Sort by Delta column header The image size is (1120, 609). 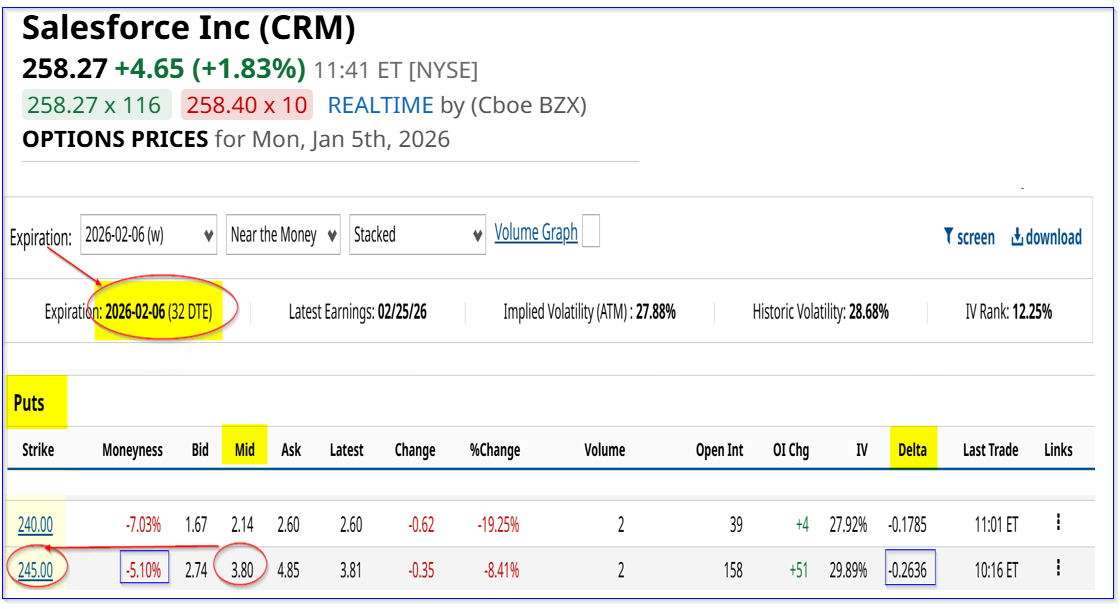(x=911, y=450)
